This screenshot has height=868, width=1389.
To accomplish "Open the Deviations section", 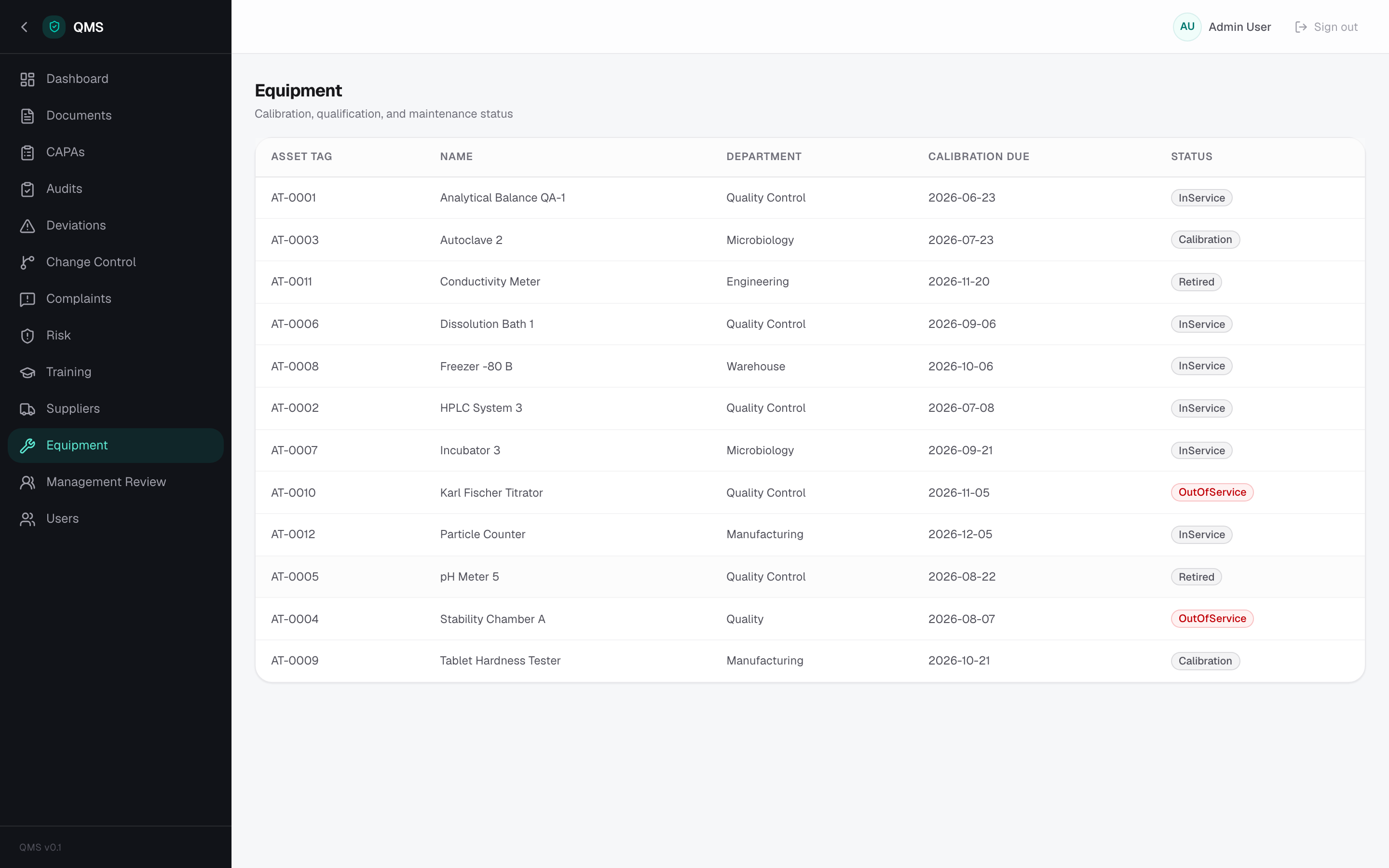I will point(76,225).
